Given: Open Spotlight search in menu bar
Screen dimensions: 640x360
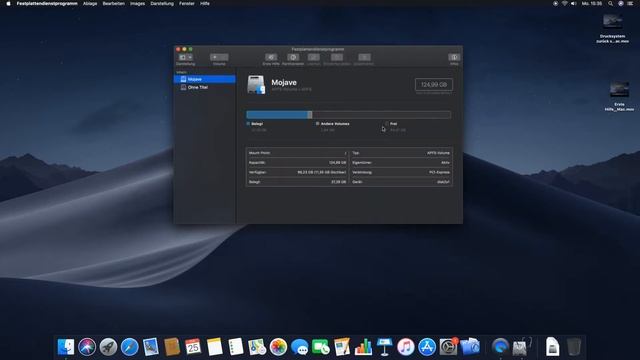Looking at the screenshot, I should coord(610,3).
